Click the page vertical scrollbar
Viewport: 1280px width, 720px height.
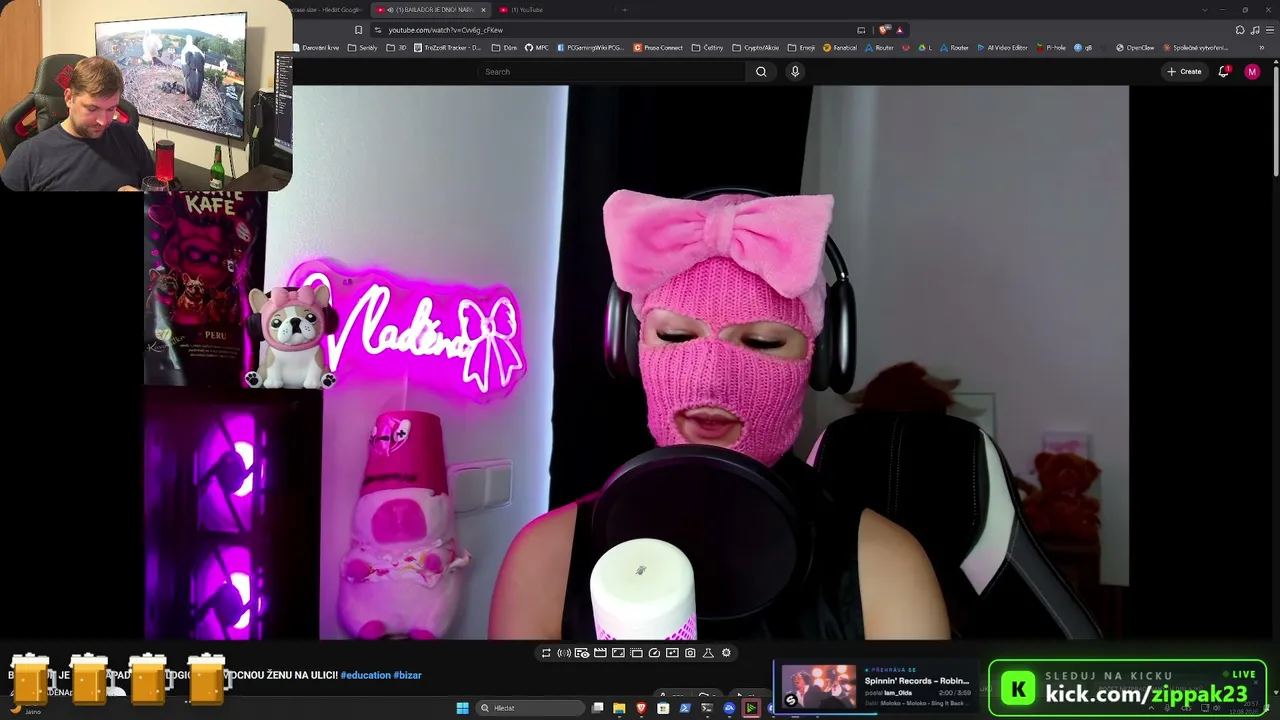[x=1276, y=120]
